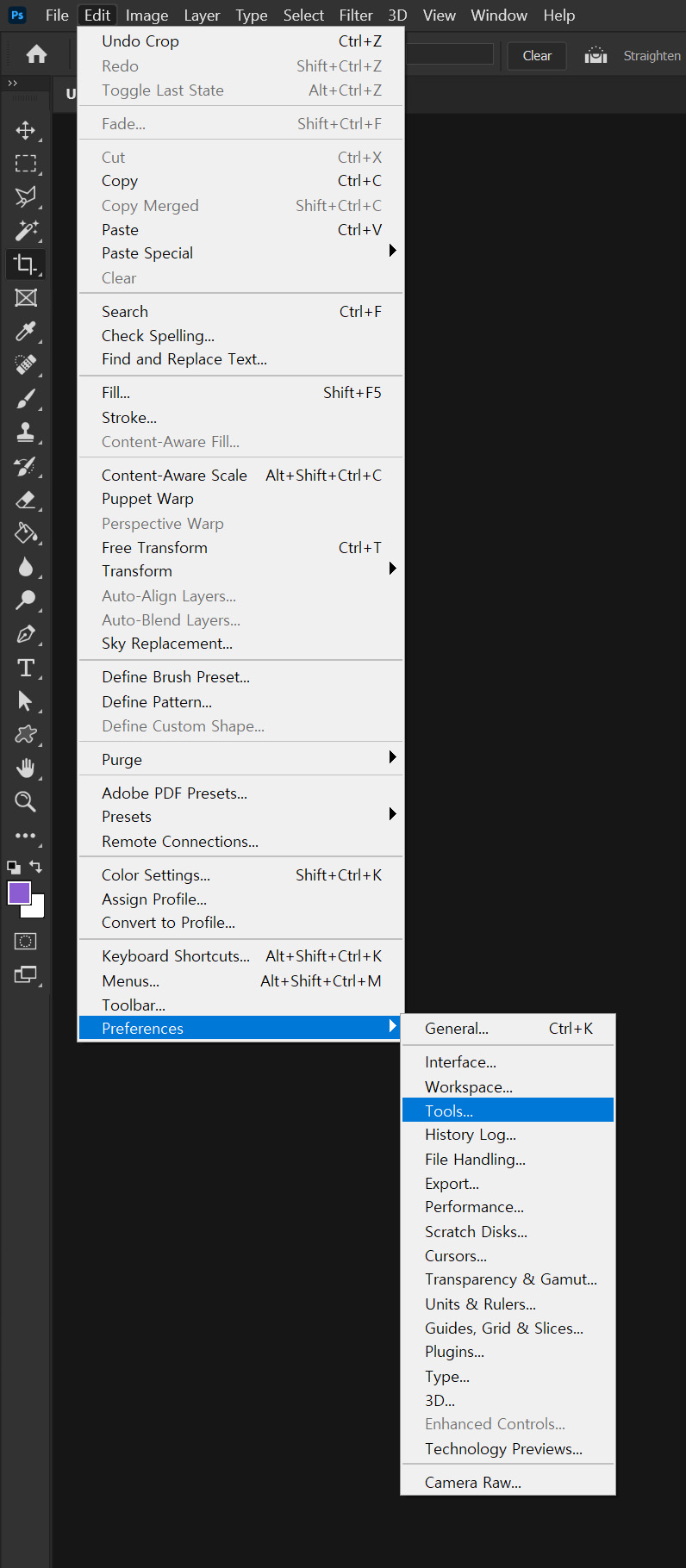Select the Eraser tool
The image size is (686, 1568).
26,500
